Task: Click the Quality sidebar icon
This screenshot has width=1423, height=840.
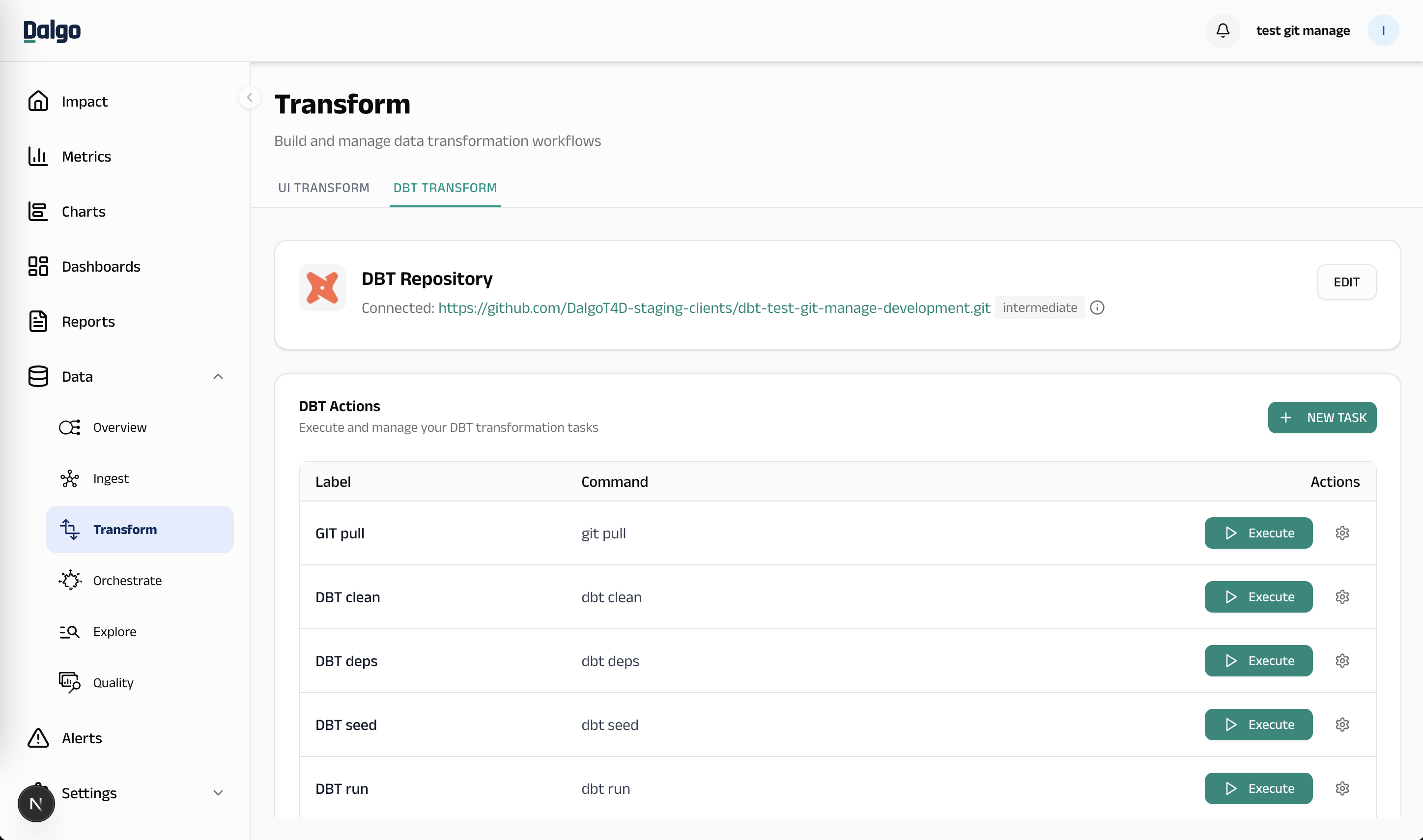Action: tap(70, 683)
